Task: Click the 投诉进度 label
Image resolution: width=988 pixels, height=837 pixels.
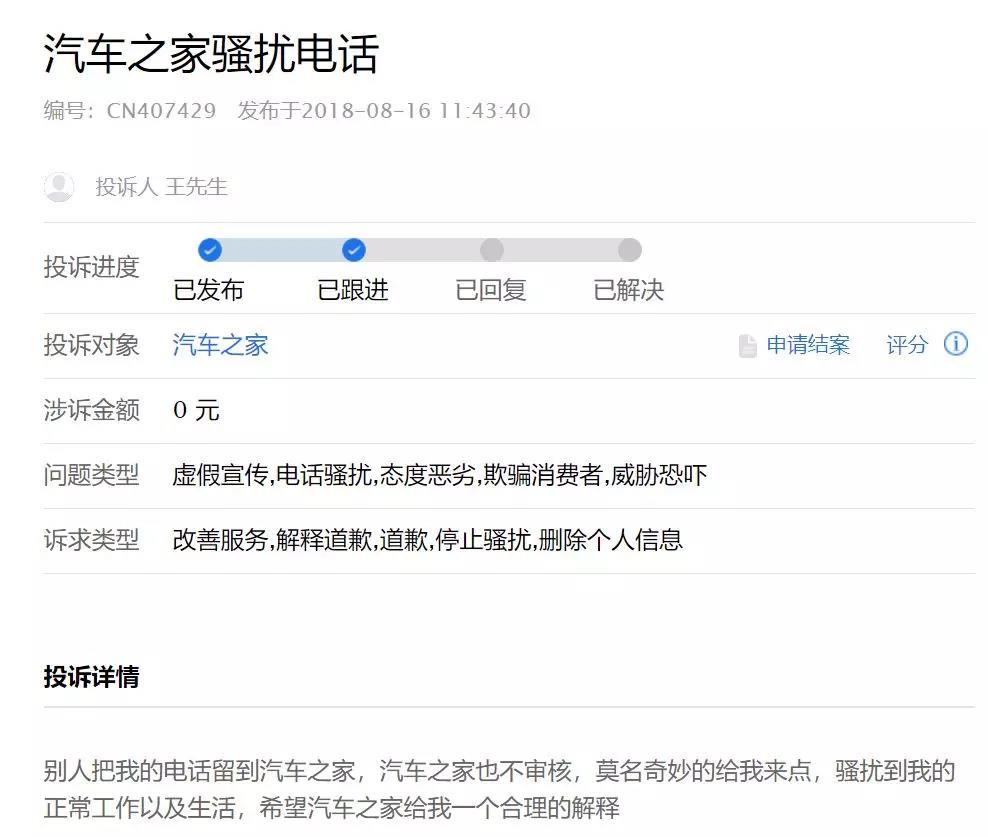Action: click(91, 267)
